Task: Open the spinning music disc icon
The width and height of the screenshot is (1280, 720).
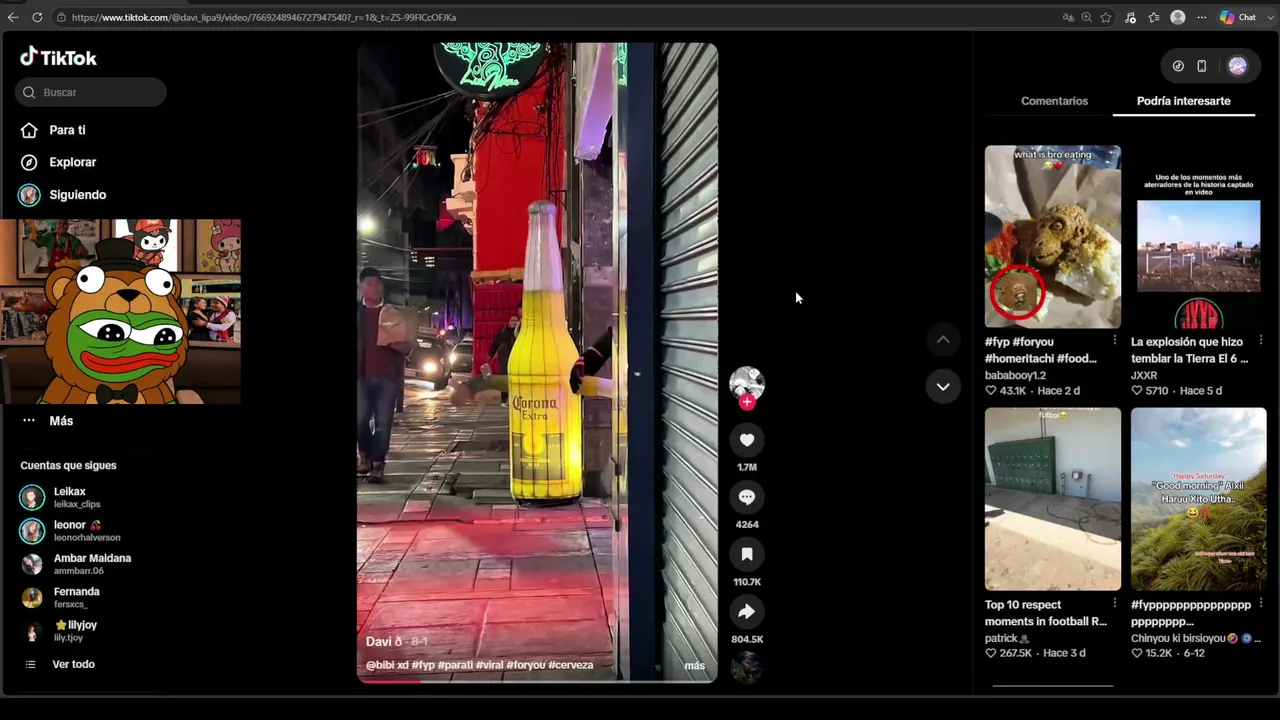Action: (x=747, y=667)
